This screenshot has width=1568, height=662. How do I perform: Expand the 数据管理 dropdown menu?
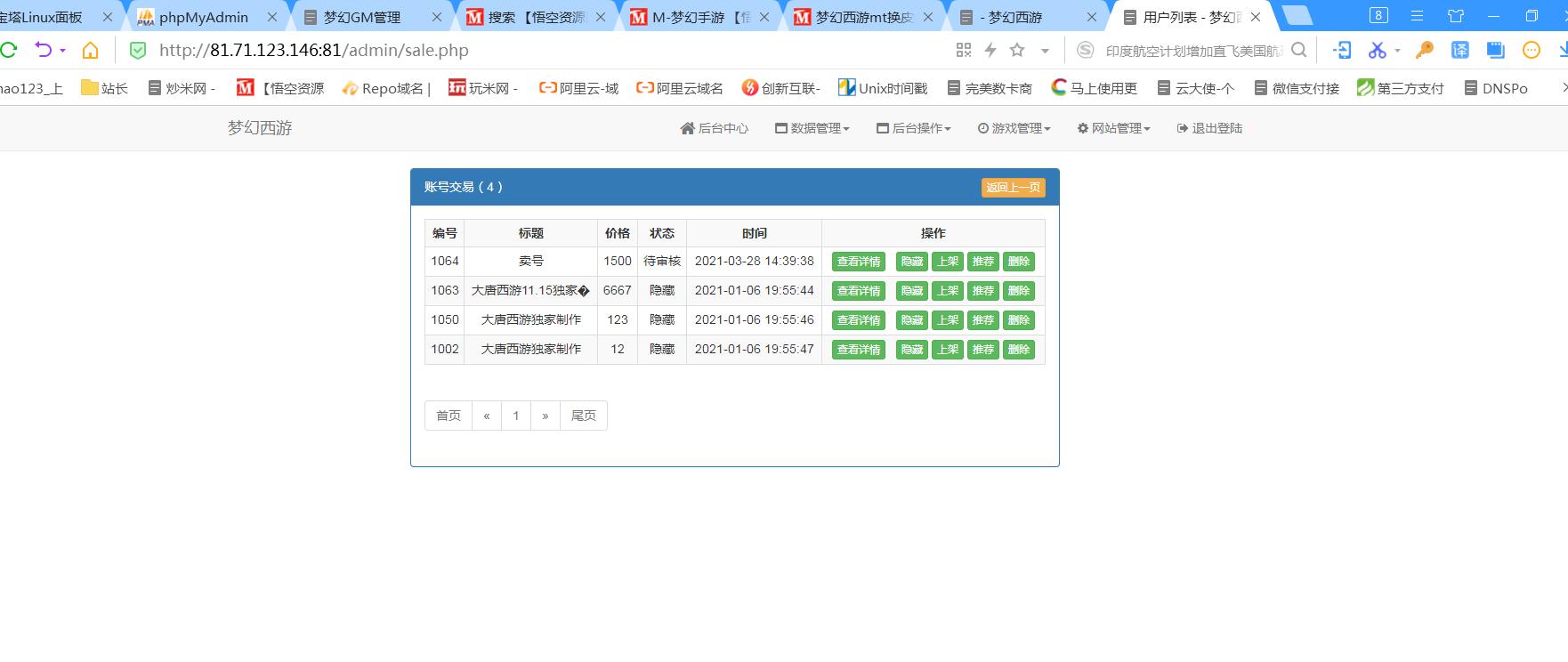click(812, 128)
